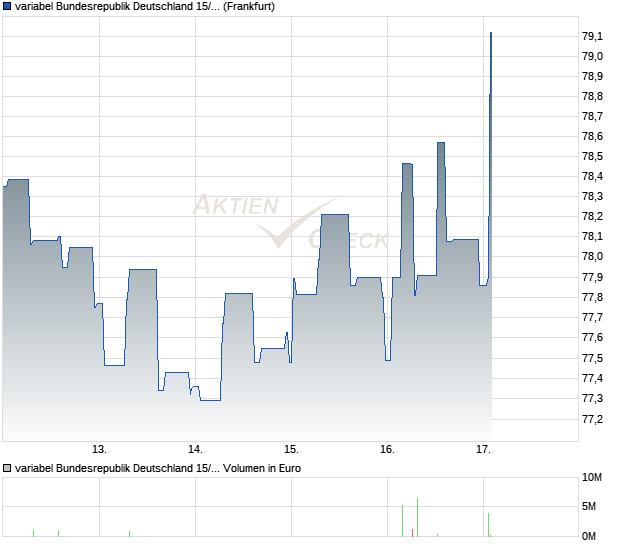Click the 0M volume axis label
This screenshot has width=620, height=546.
pyautogui.click(x=590, y=536)
